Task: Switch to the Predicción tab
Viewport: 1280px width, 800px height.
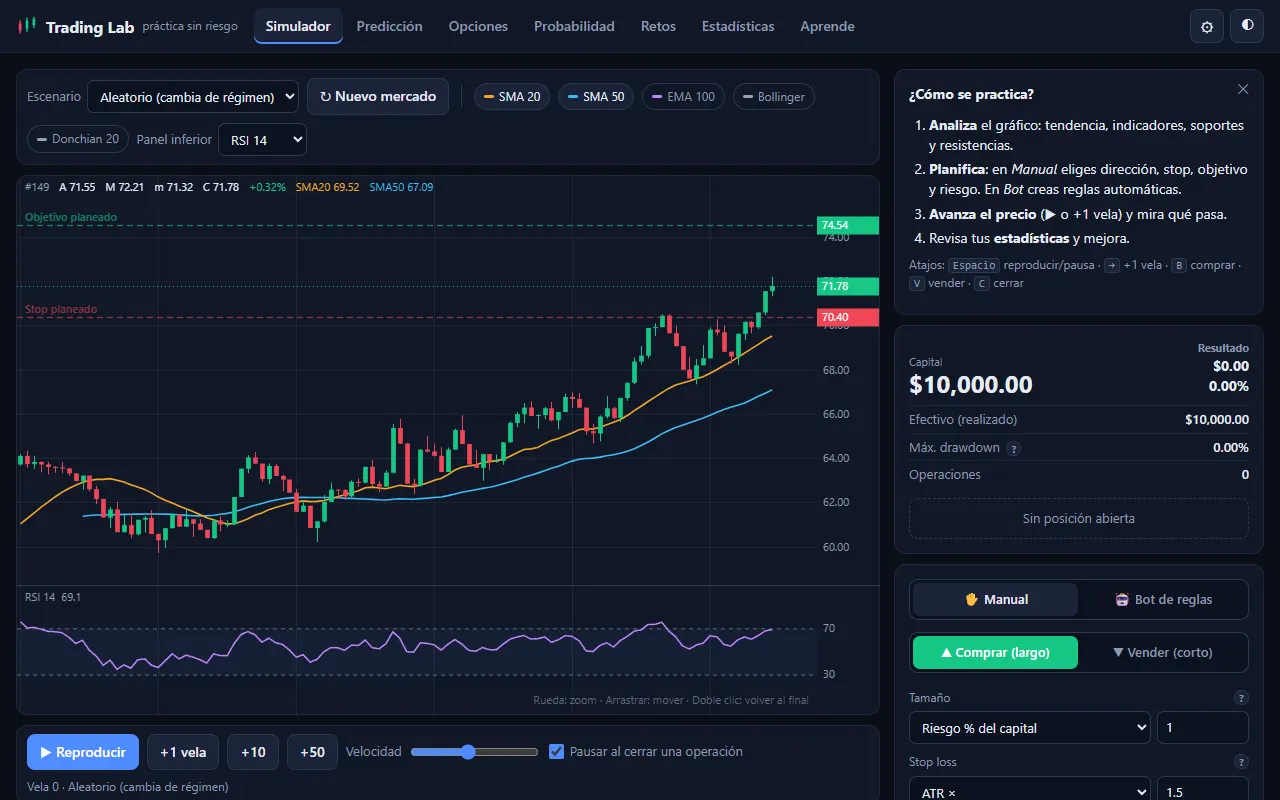Action: click(389, 26)
